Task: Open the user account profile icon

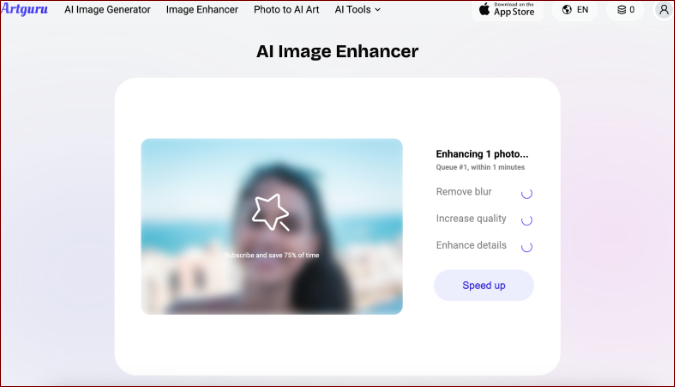Action: tap(664, 9)
